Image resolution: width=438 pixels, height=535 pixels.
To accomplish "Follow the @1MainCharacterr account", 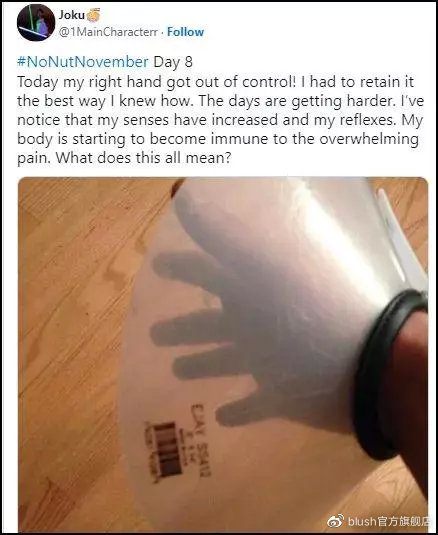I will click(x=185, y=32).
